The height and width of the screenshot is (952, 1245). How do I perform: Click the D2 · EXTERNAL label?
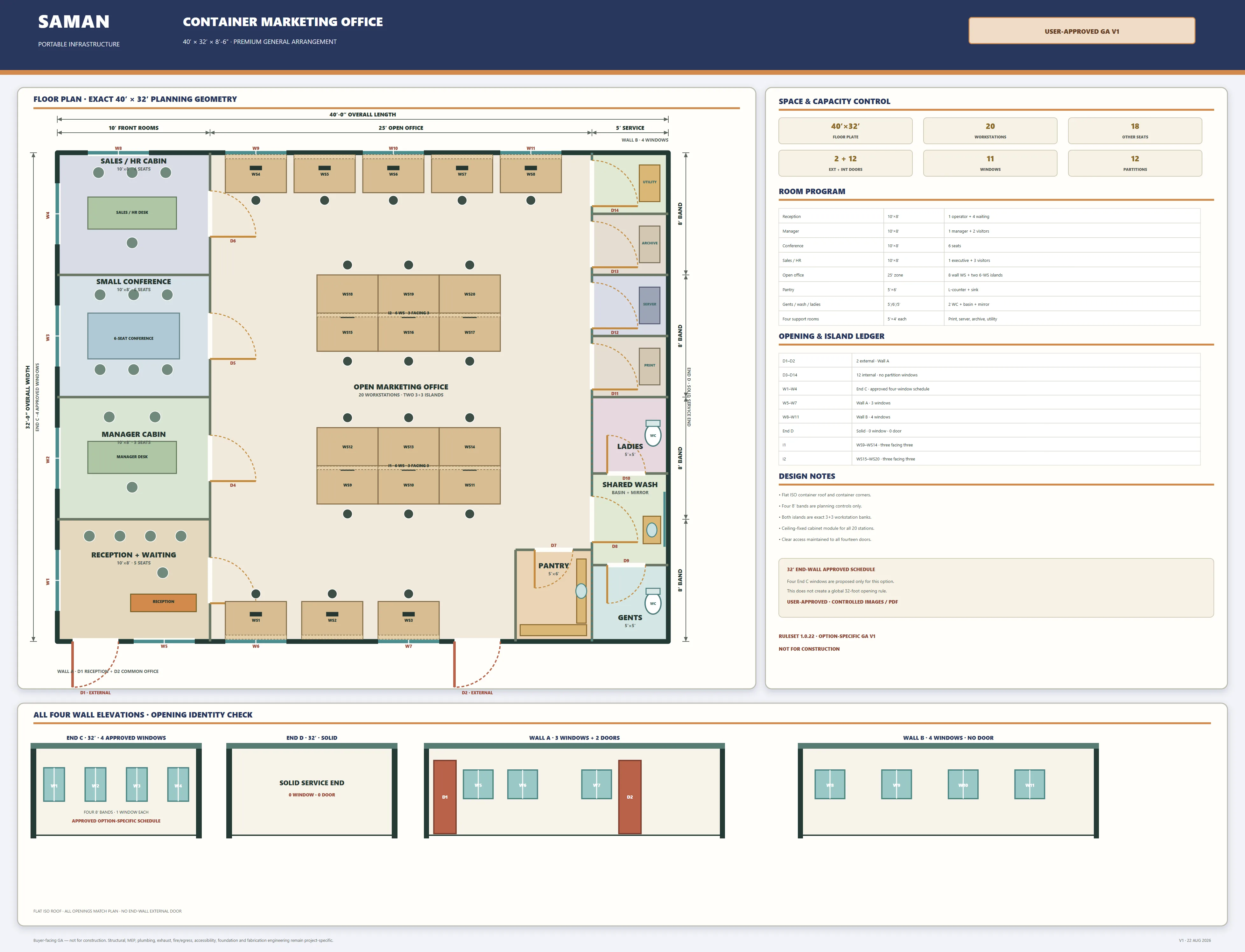point(477,692)
